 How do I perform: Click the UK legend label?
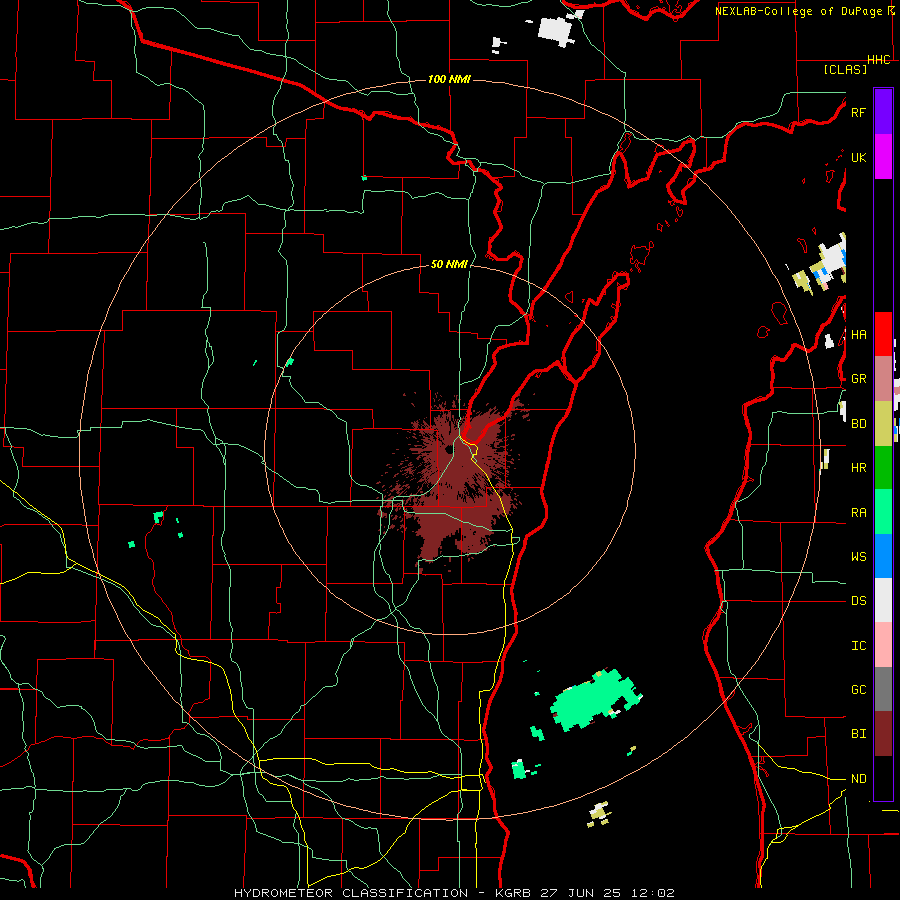pos(858,157)
